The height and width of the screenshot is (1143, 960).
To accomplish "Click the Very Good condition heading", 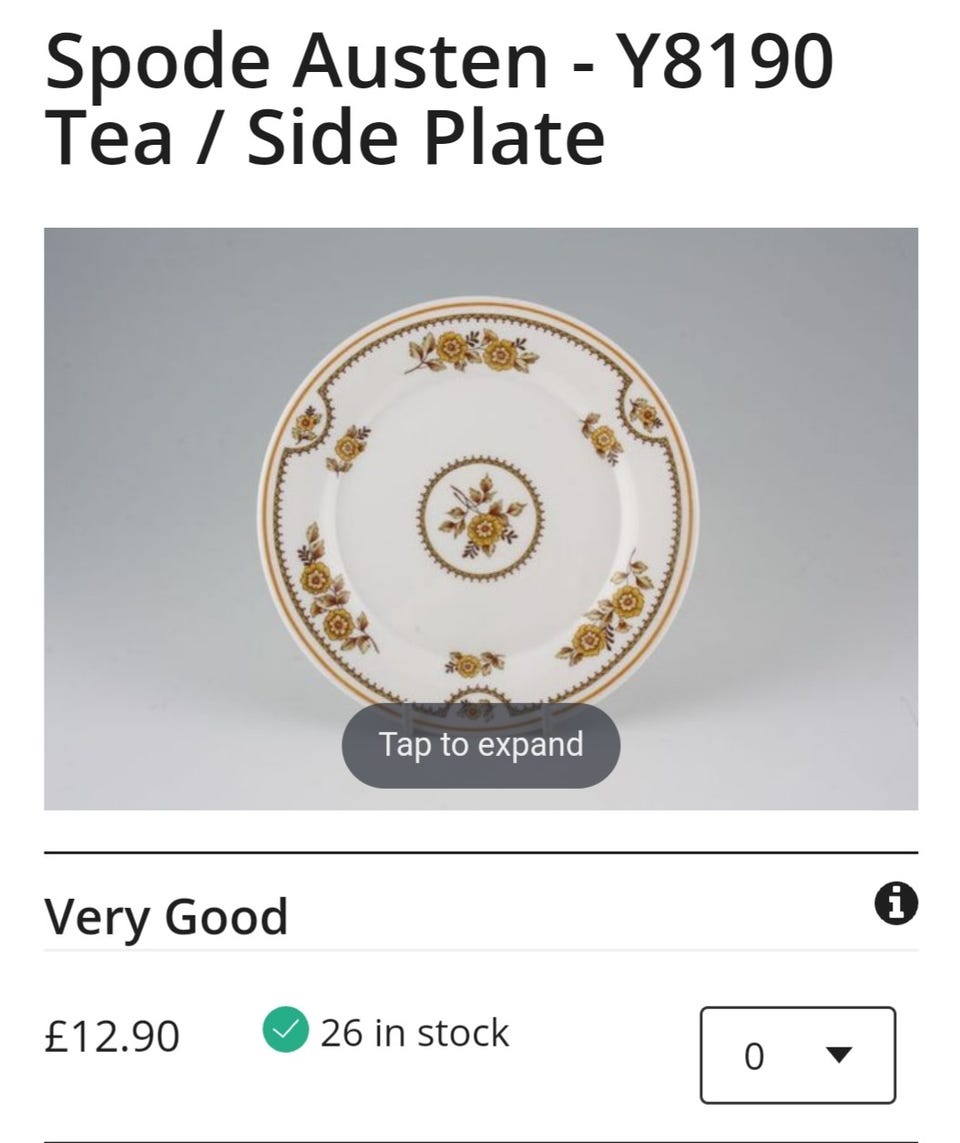I will click(x=166, y=916).
